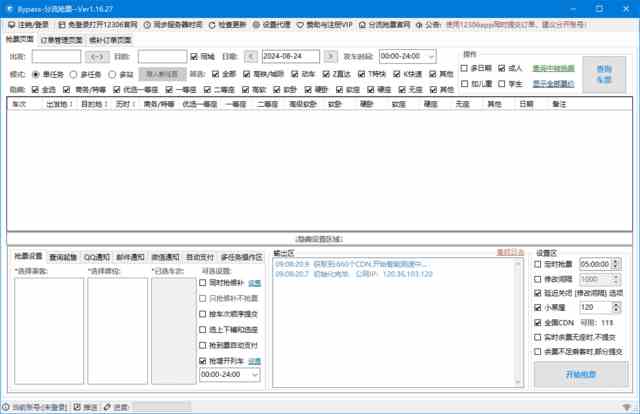Click the 注销/登录 toolbar icon

(x=10, y=22)
